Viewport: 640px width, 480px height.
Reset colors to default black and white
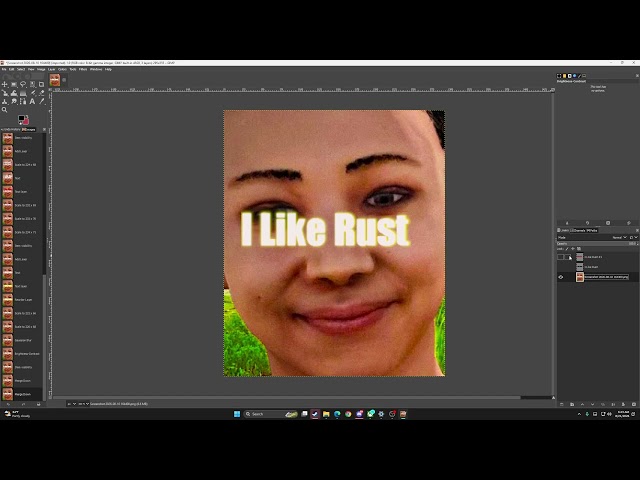[x=20, y=123]
